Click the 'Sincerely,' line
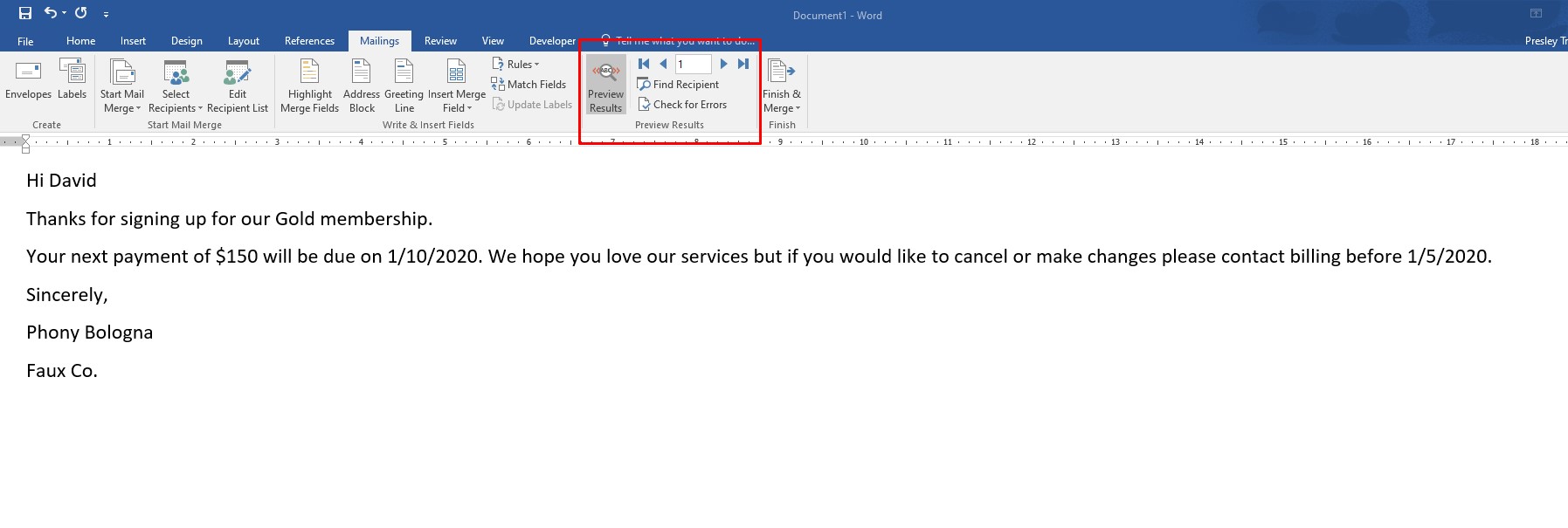Screen dimensions: 1568x528 (67, 295)
